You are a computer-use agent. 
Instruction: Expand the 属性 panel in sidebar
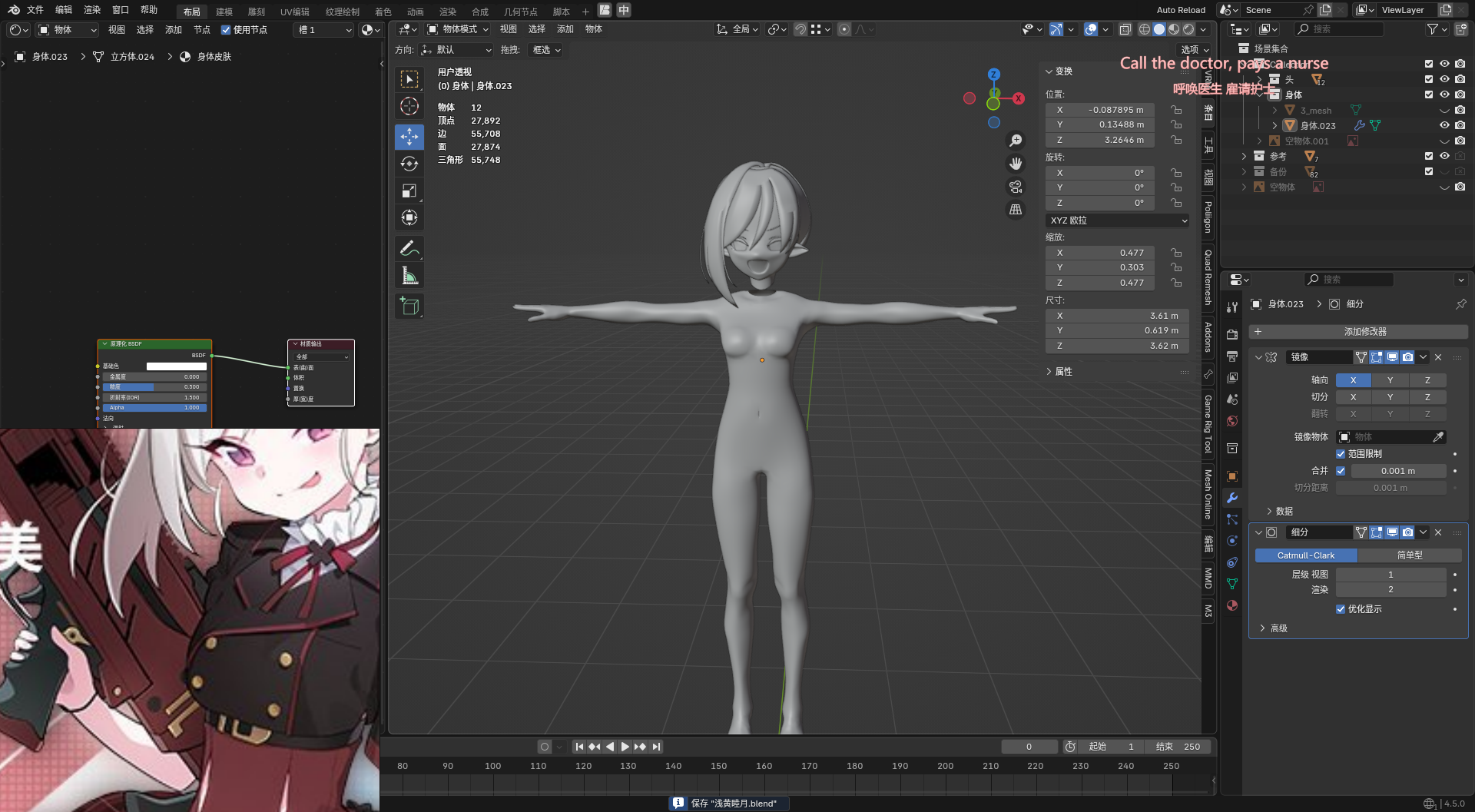coord(1063,372)
